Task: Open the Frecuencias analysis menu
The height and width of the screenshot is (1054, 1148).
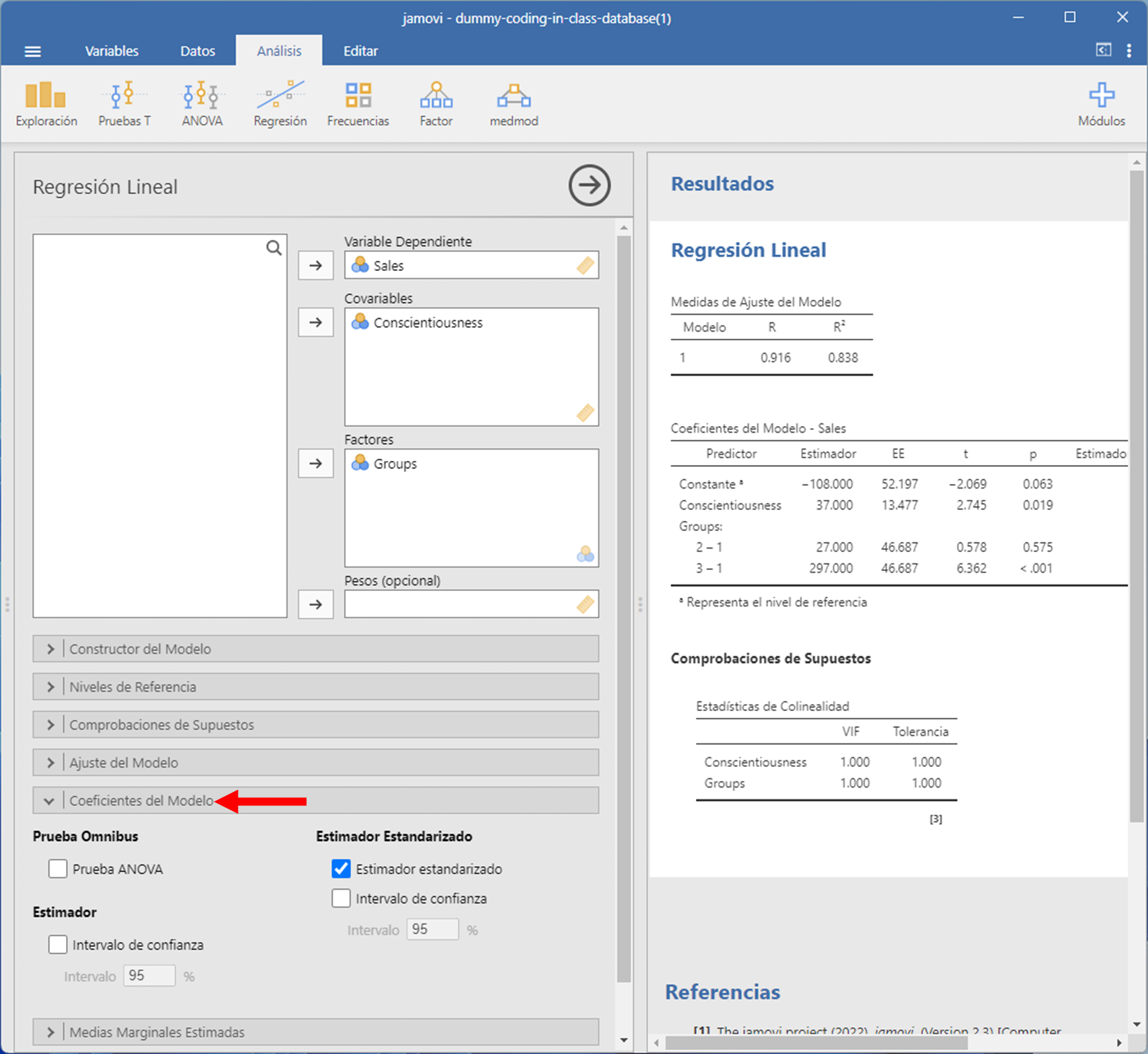Action: pyautogui.click(x=358, y=104)
